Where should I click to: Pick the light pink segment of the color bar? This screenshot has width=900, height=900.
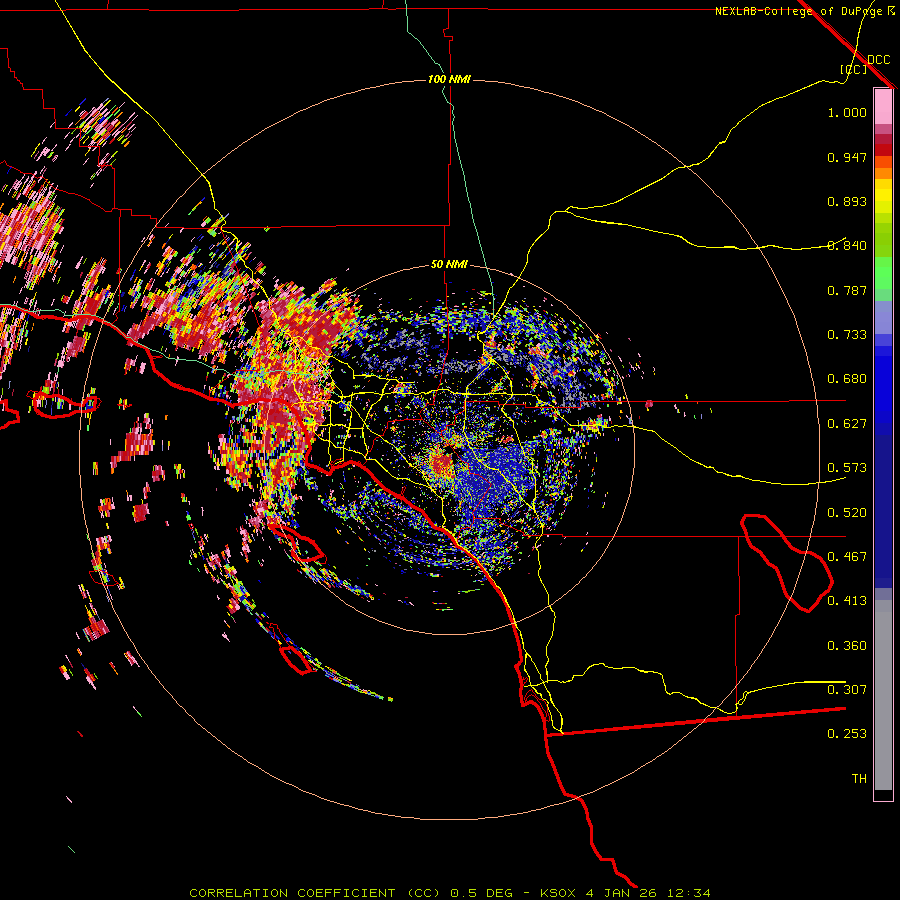pyautogui.click(x=883, y=106)
